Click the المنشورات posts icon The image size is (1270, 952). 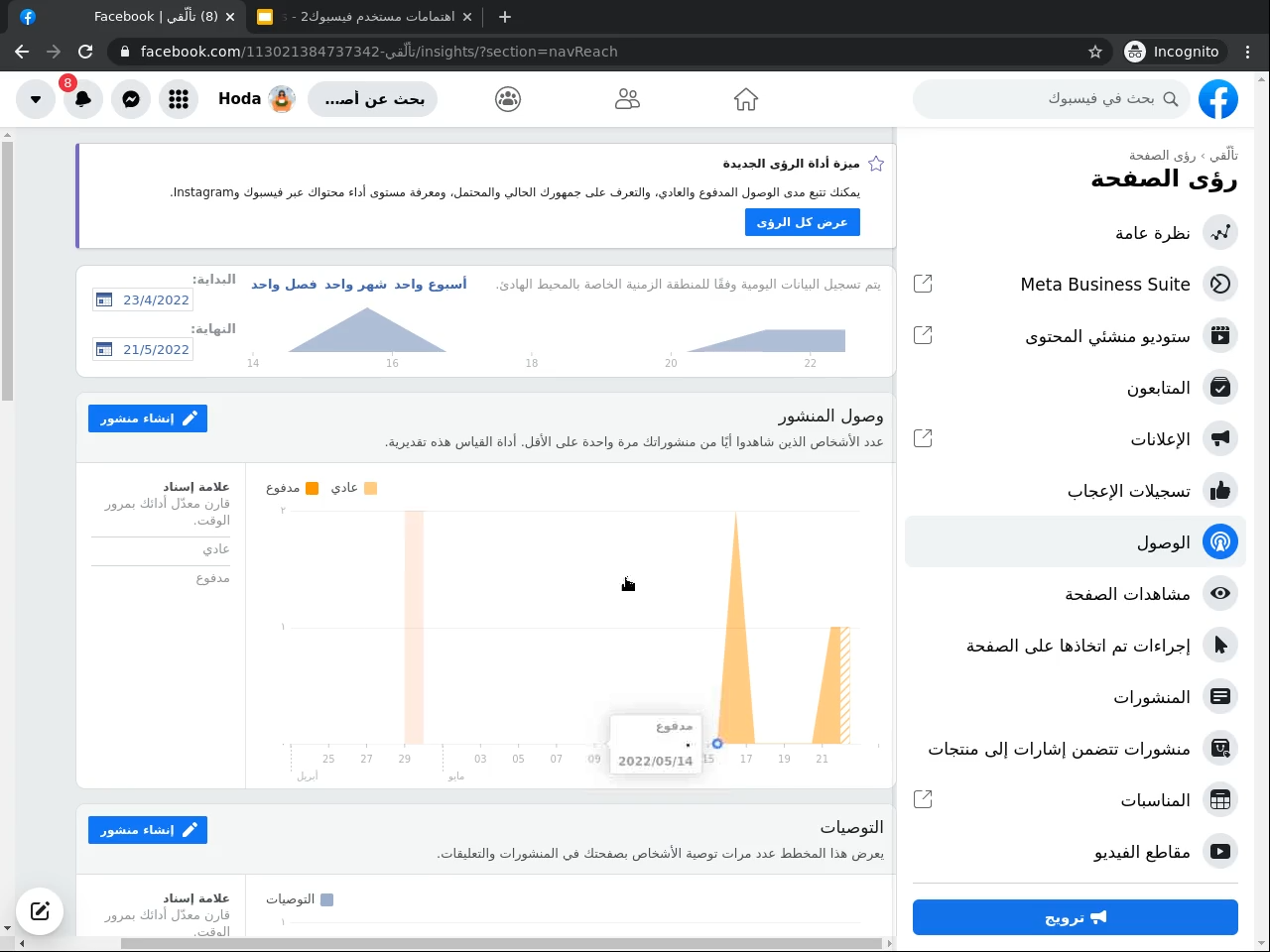coord(1220,697)
